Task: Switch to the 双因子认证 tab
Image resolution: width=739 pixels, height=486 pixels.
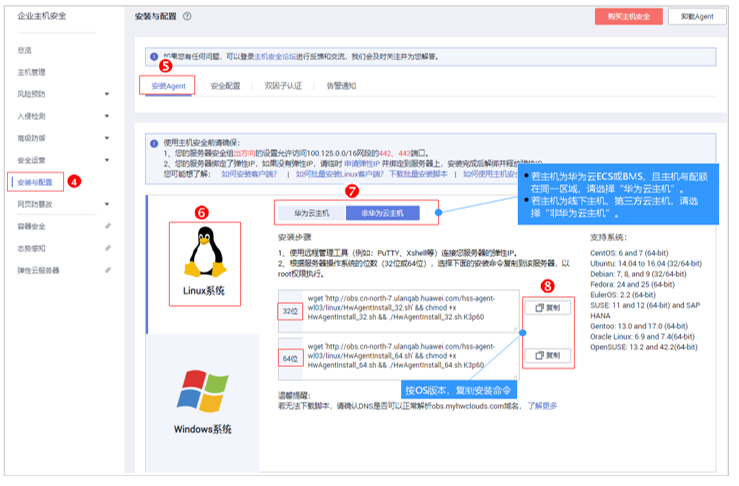Action: click(x=283, y=86)
